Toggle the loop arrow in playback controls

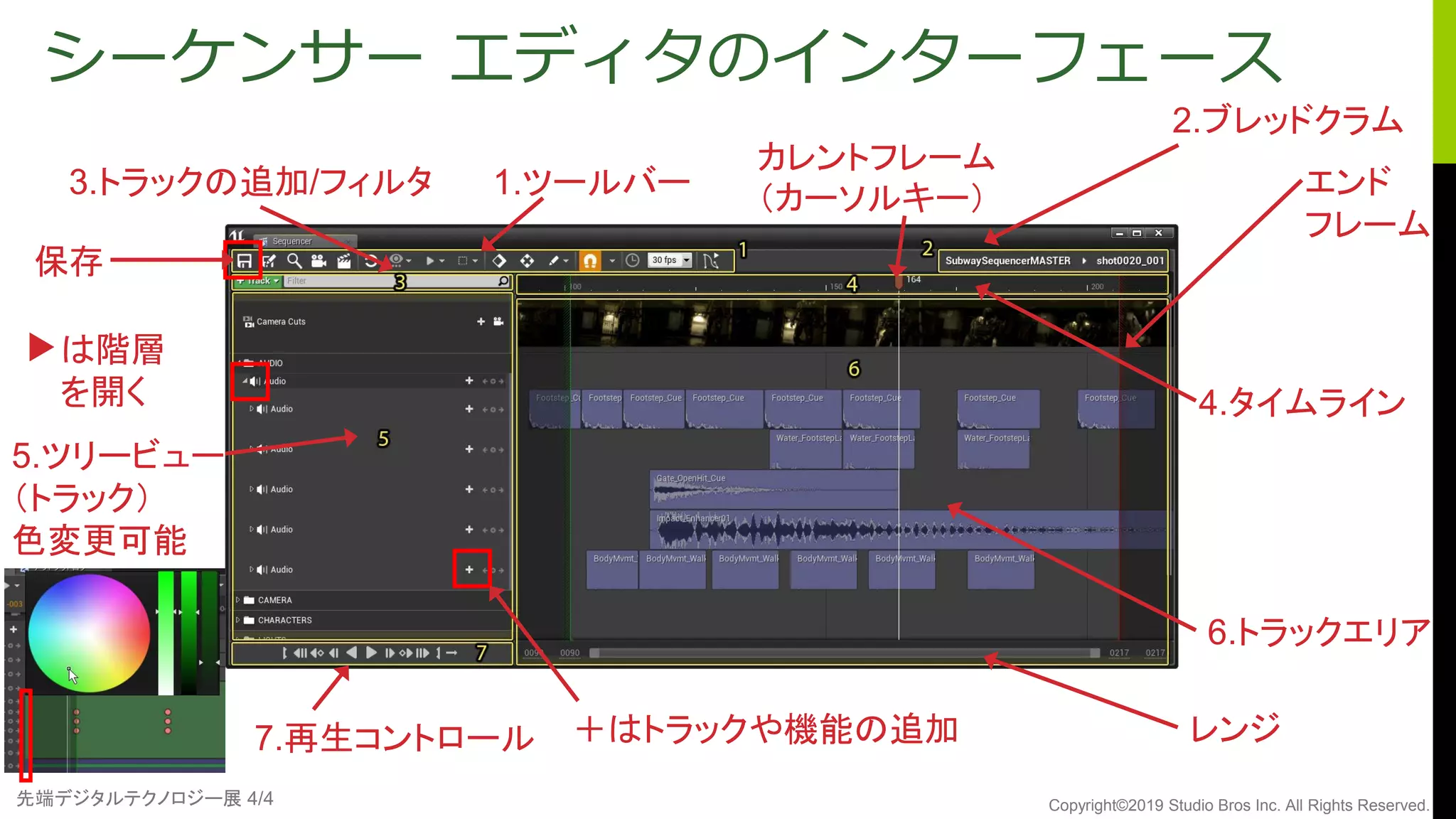click(x=451, y=653)
